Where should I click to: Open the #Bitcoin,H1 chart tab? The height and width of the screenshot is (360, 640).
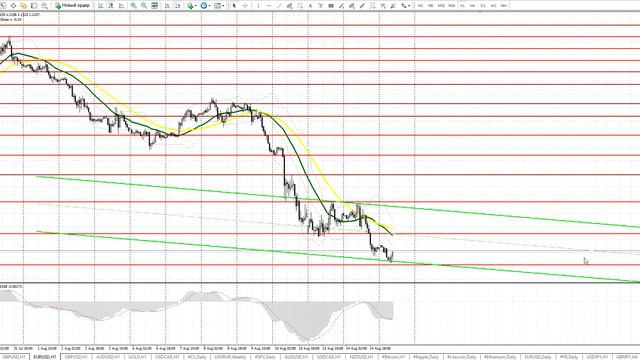(393, 357)
